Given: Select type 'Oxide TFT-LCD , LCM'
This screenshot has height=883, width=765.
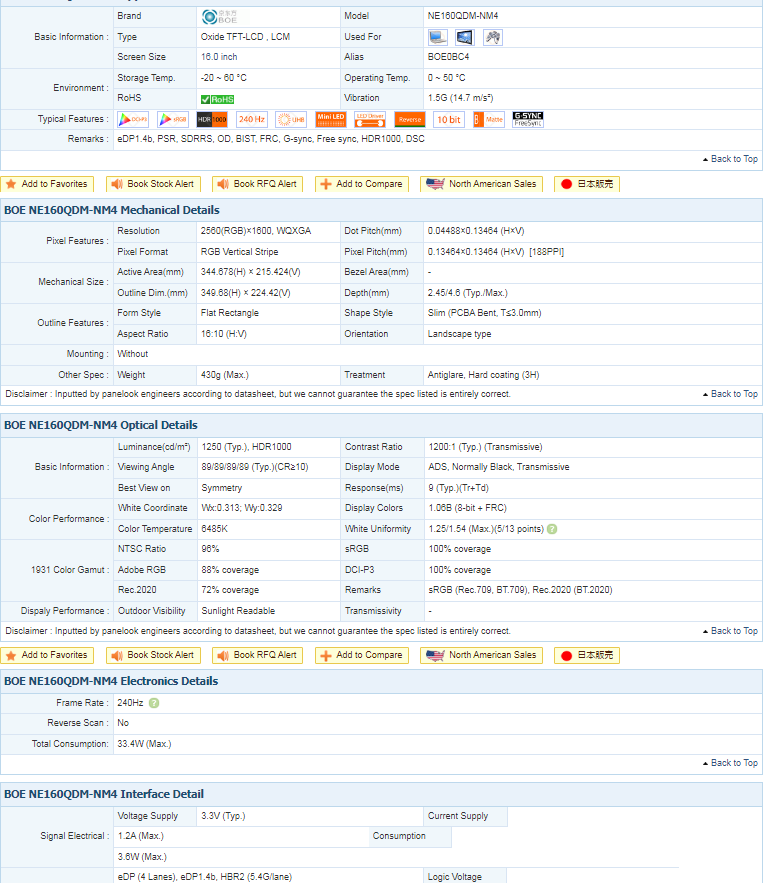Looking at the screenshot, I should point(246,37).
